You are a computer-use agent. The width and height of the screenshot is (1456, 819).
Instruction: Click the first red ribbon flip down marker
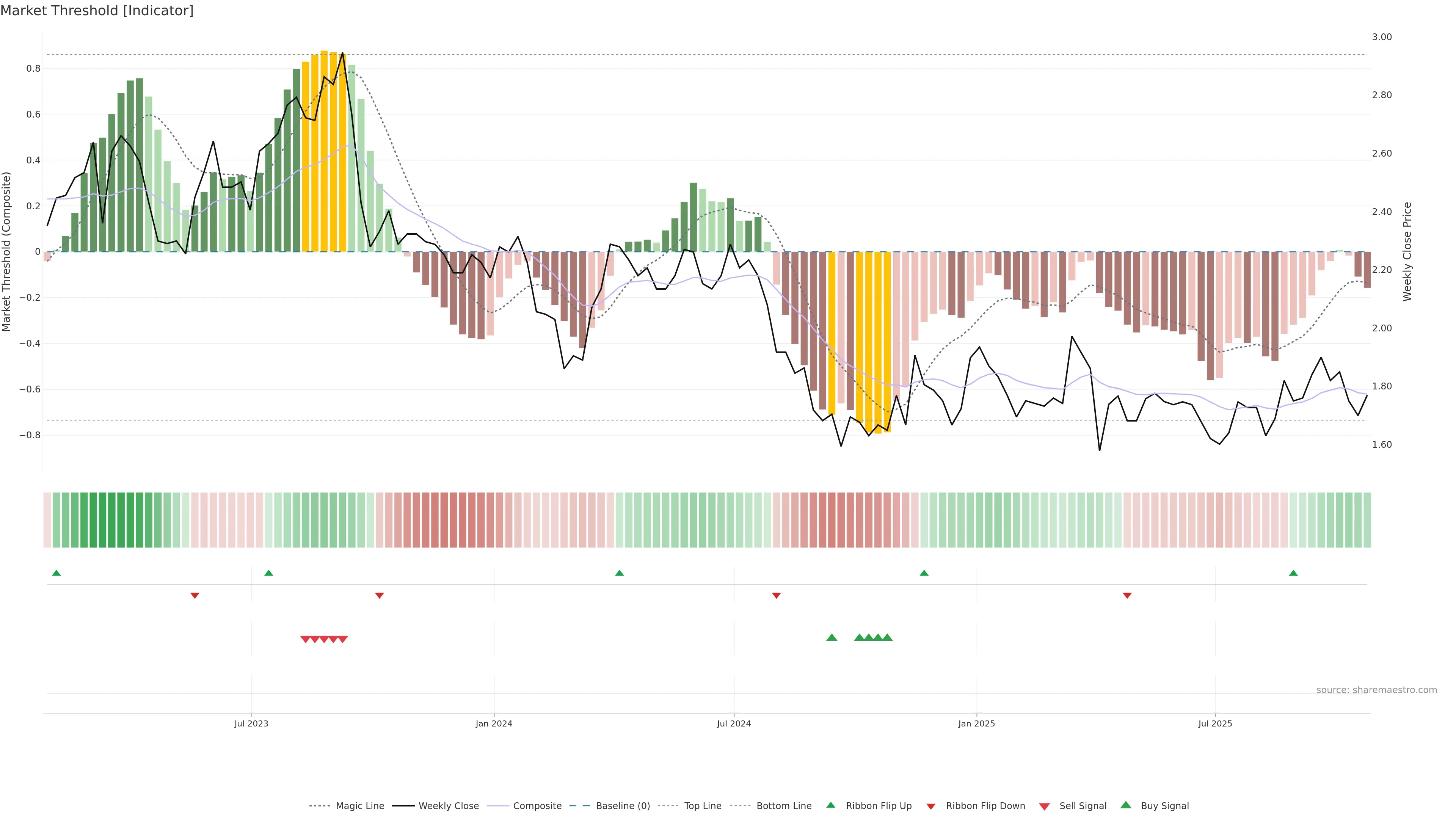[195, 595]
